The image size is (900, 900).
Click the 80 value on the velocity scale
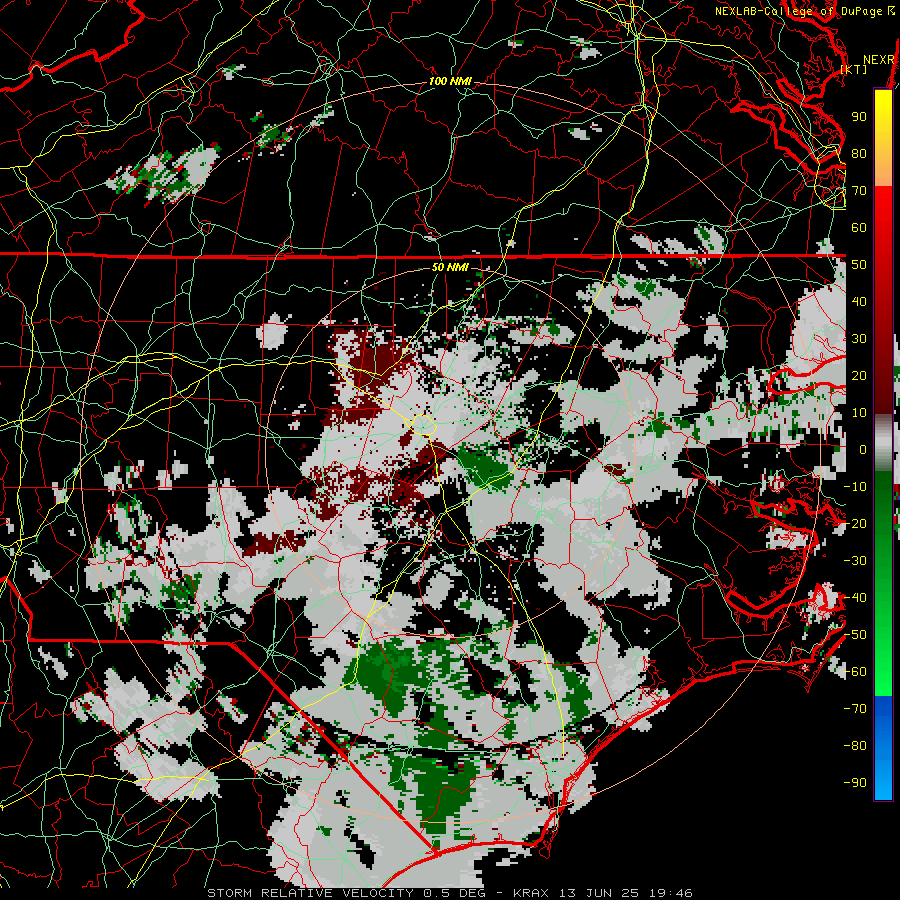coord(859,154)
